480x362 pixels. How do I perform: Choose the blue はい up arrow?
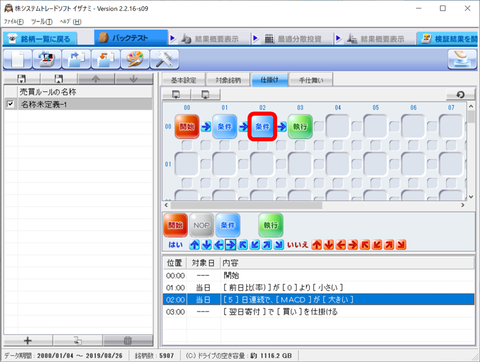point(195,245)
